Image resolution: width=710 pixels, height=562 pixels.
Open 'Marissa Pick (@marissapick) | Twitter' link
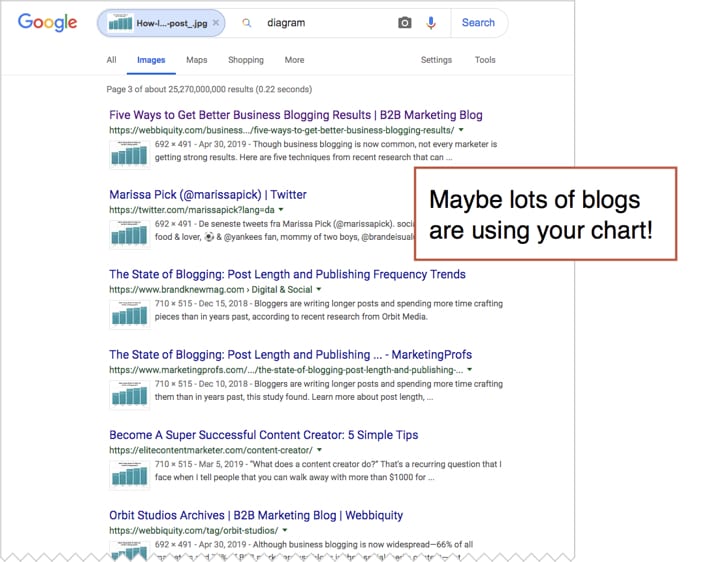point(208,195)
